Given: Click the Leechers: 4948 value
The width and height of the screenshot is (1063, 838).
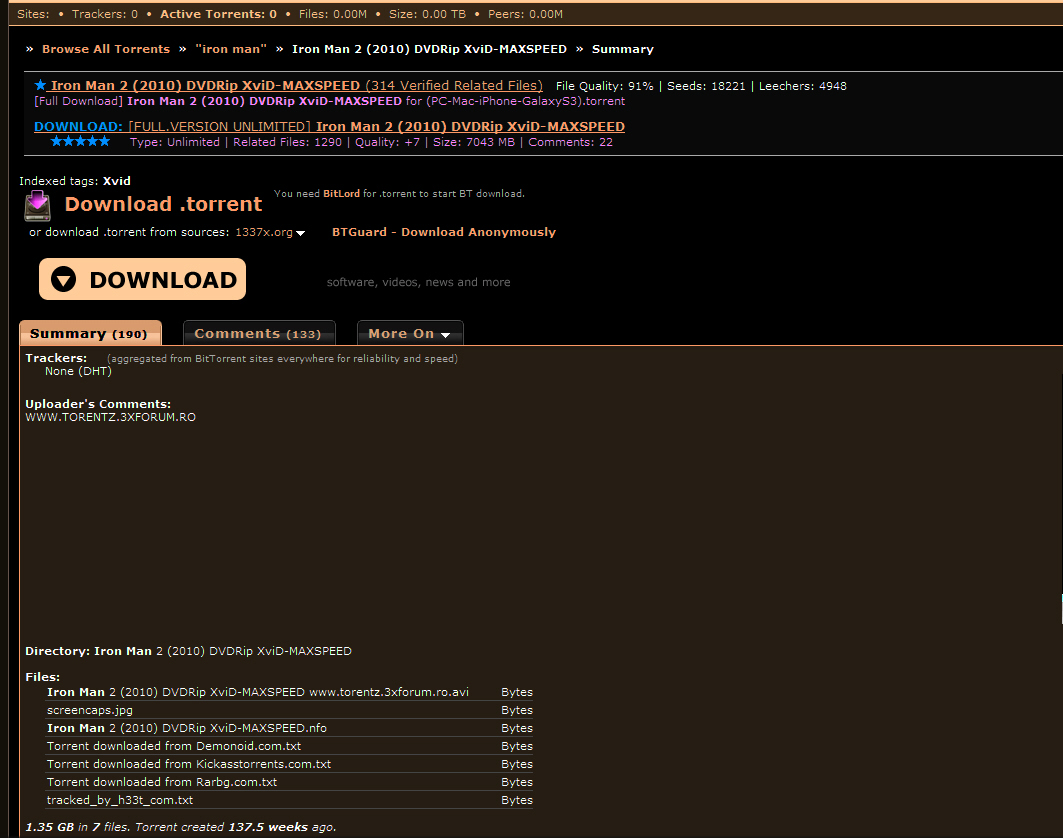Looking at the screenshot, I should [x=803, y=86].
